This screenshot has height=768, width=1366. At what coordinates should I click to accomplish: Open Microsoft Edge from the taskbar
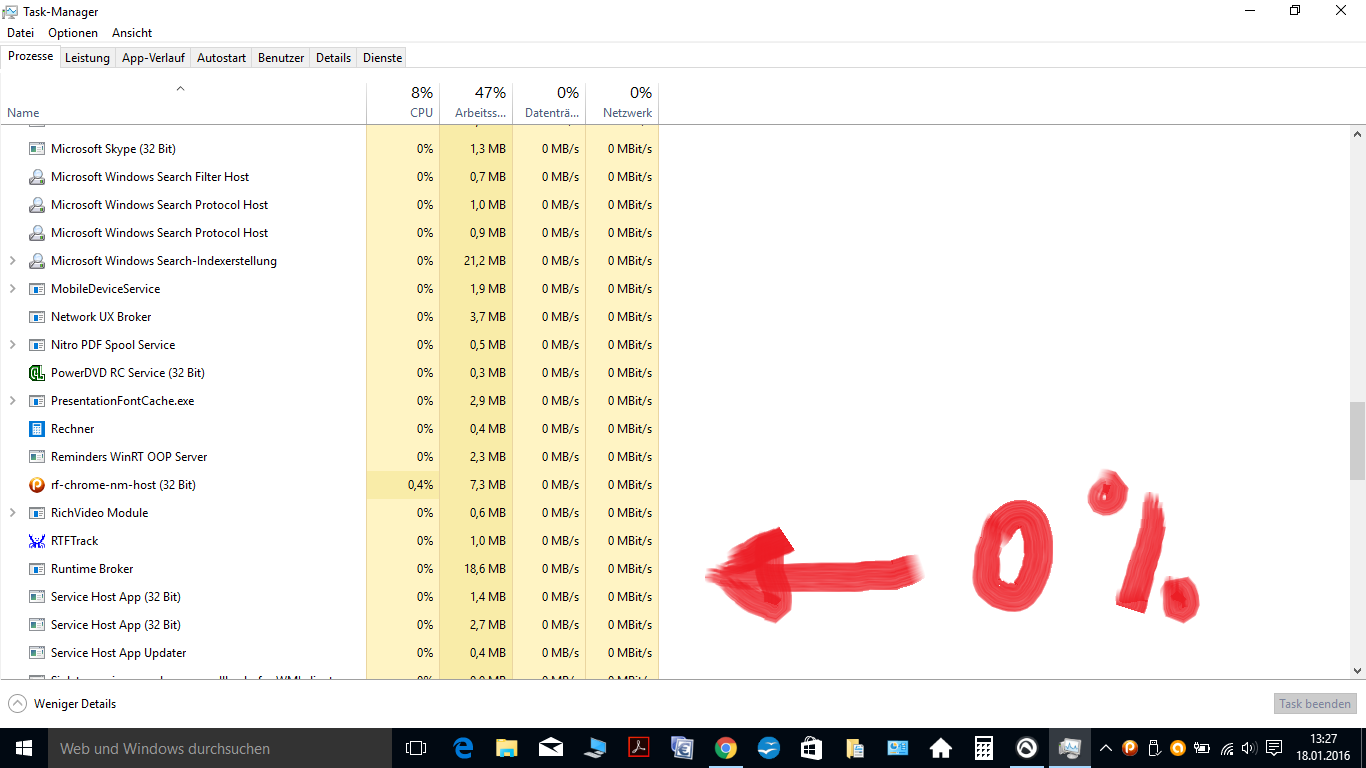click(x=463, y=748)
